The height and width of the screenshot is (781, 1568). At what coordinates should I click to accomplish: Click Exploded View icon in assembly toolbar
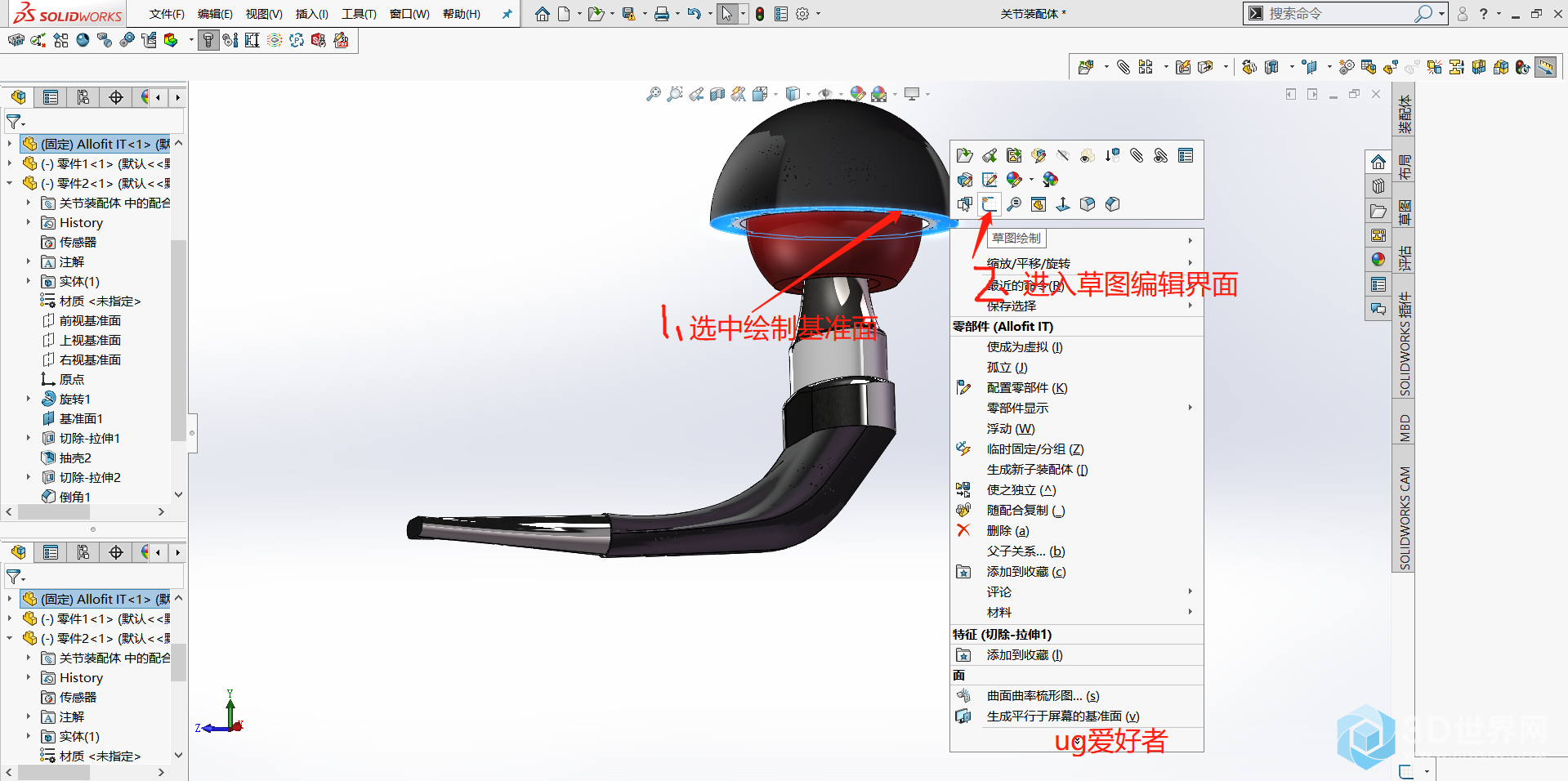[1391, 67]
